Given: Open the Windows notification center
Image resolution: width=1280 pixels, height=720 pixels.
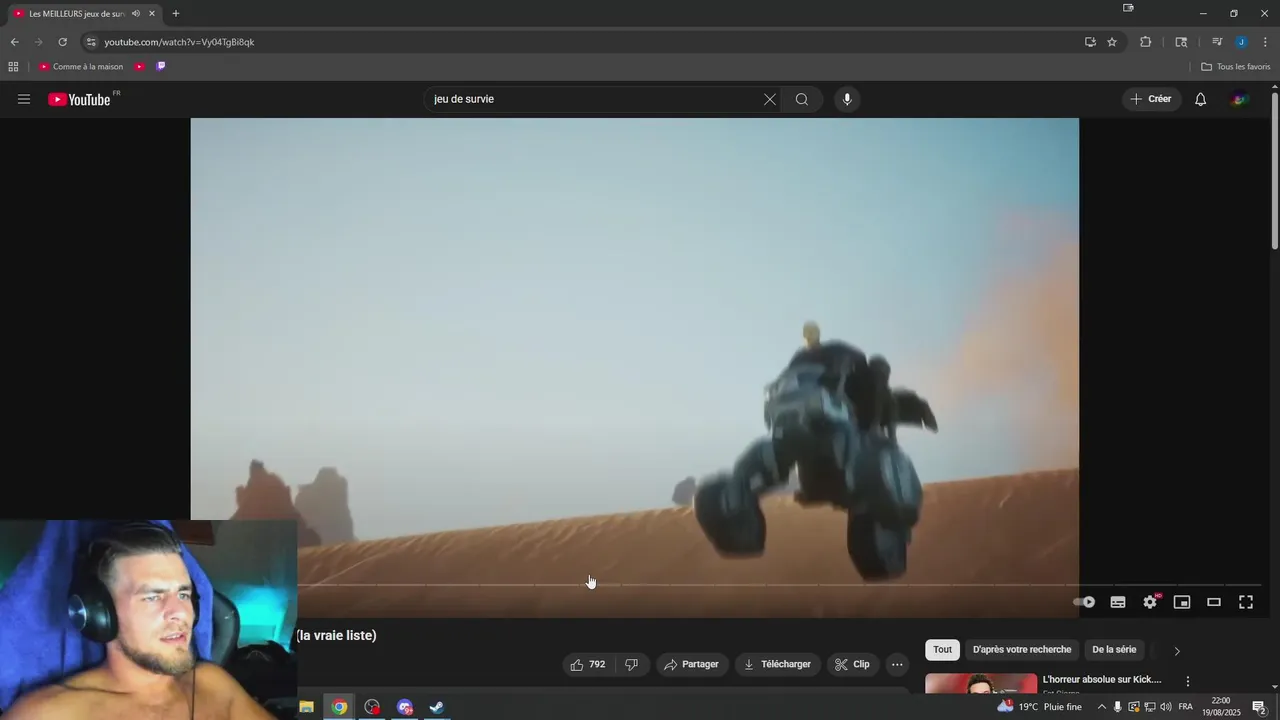Looking at the screenshot, I should click(1259, 707).
